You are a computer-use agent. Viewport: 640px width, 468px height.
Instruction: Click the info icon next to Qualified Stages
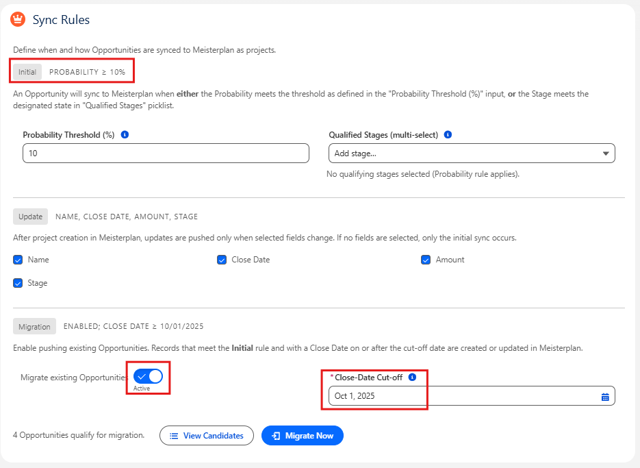click(x=448, y=135)
